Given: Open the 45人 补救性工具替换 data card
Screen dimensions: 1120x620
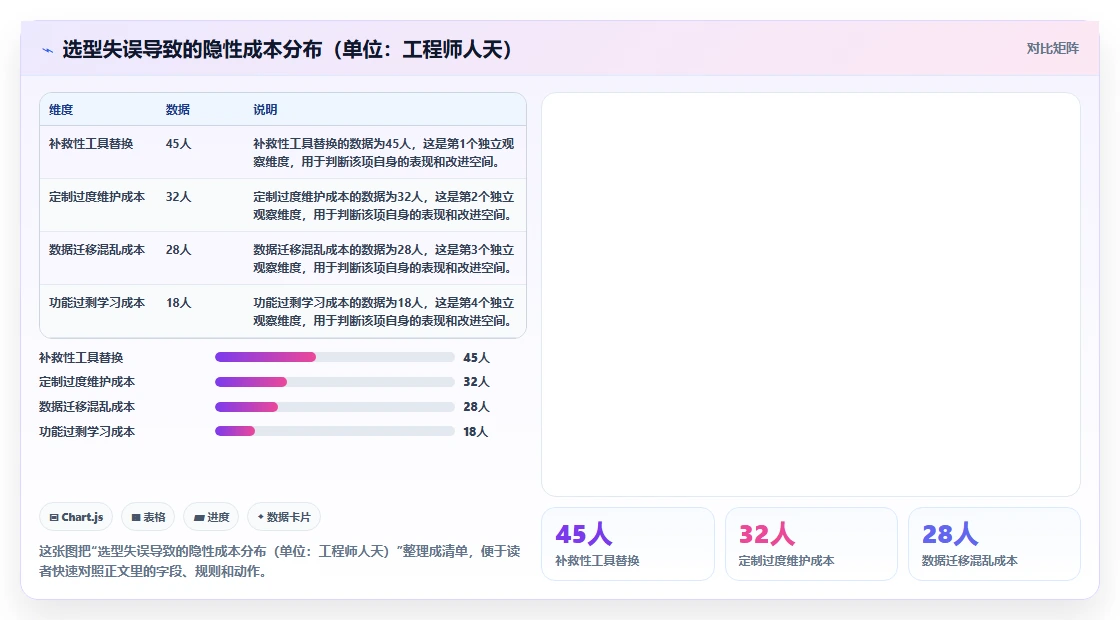Looking at the screenshot, I should coord(628,544).
